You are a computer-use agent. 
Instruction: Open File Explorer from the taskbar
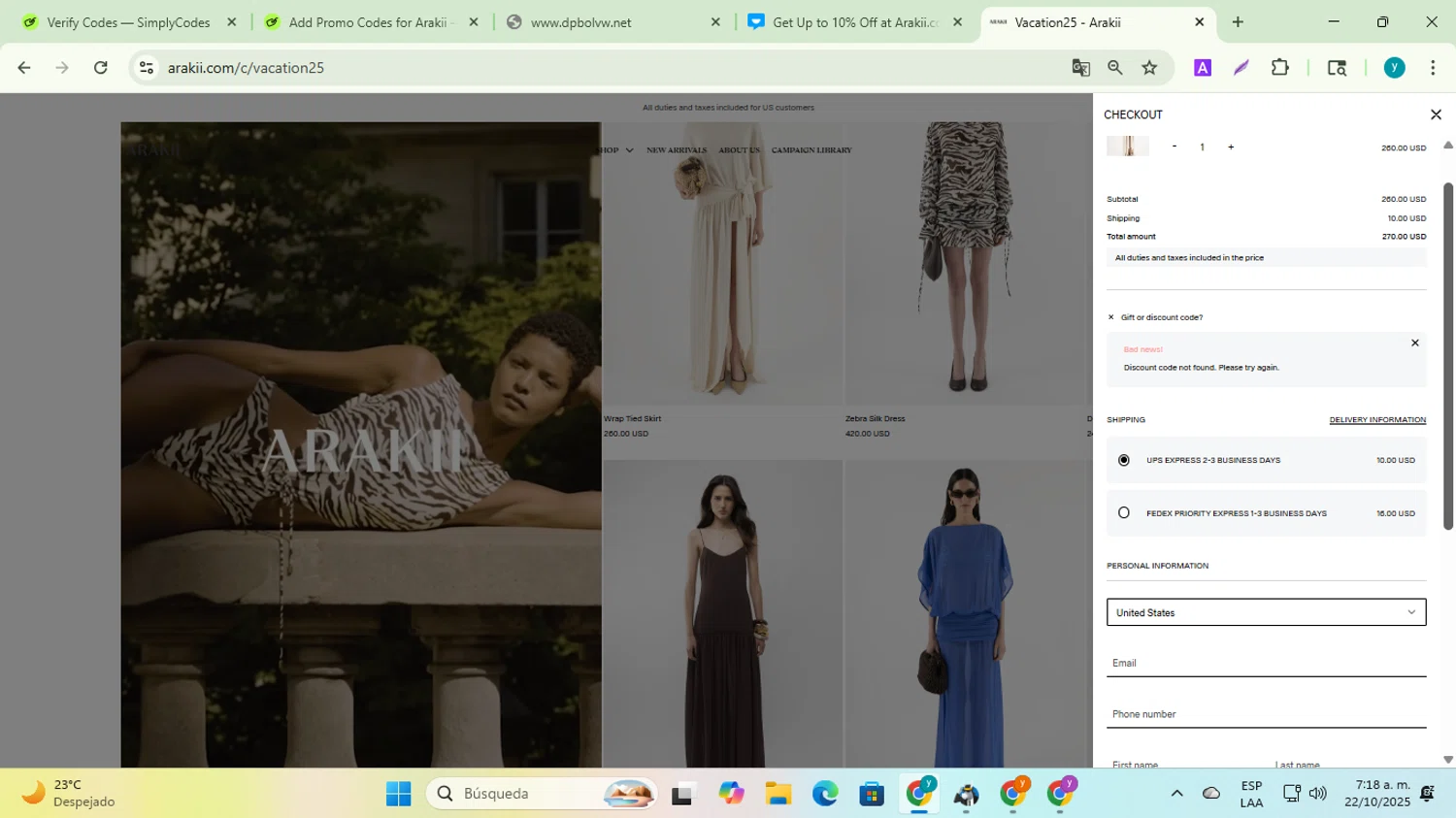(778, 794)
